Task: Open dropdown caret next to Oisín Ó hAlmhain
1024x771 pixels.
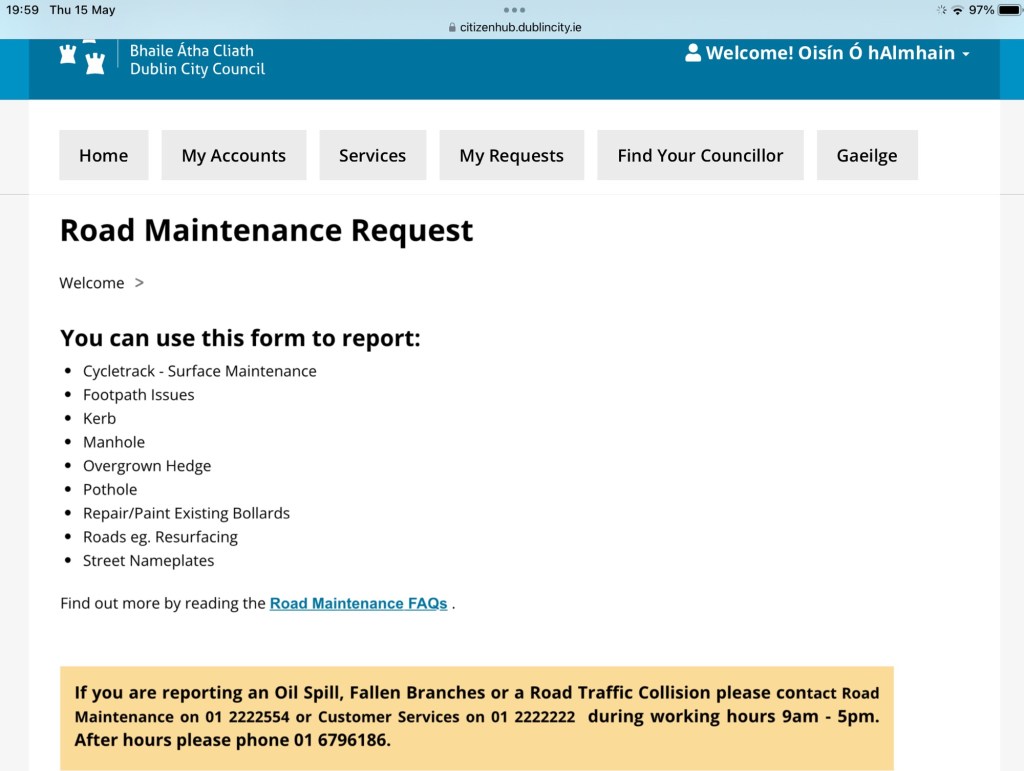Action: [x=966, y=54]
